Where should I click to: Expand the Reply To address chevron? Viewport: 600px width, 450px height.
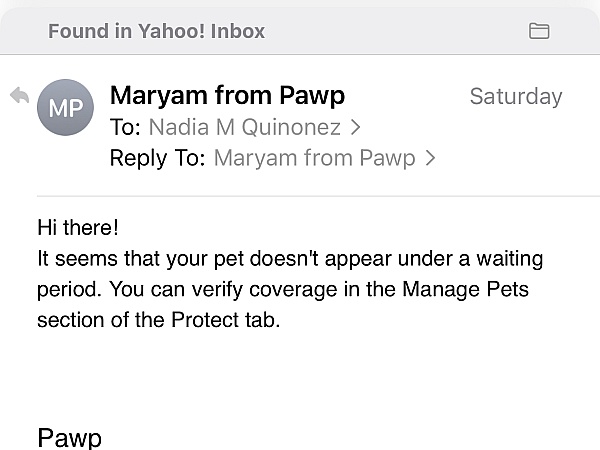point(430,158)
